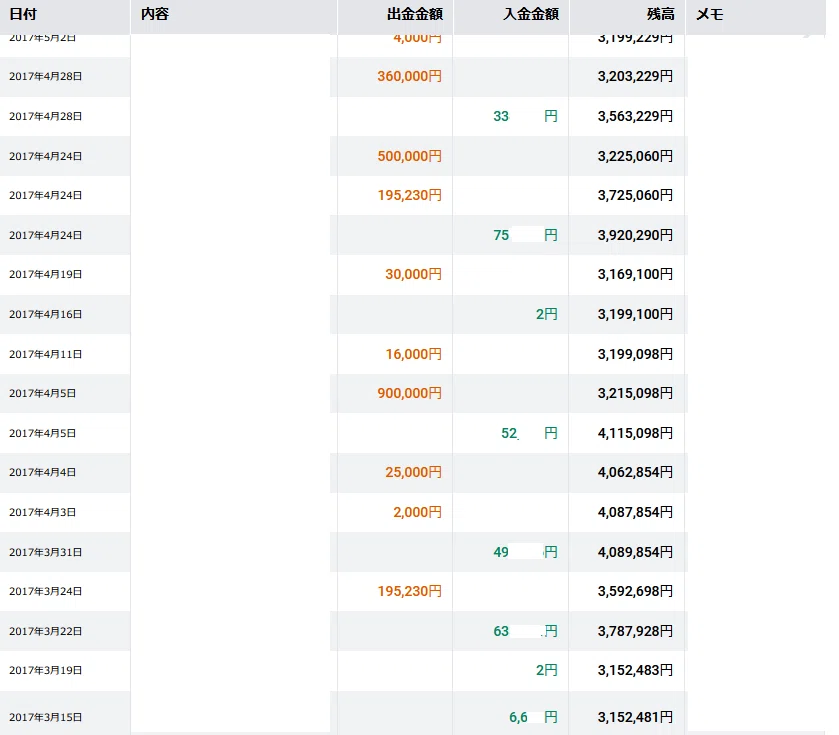Click the date 2017年3月24日
The width and height of the screenshot is (839, 735).
pos(45,591)
